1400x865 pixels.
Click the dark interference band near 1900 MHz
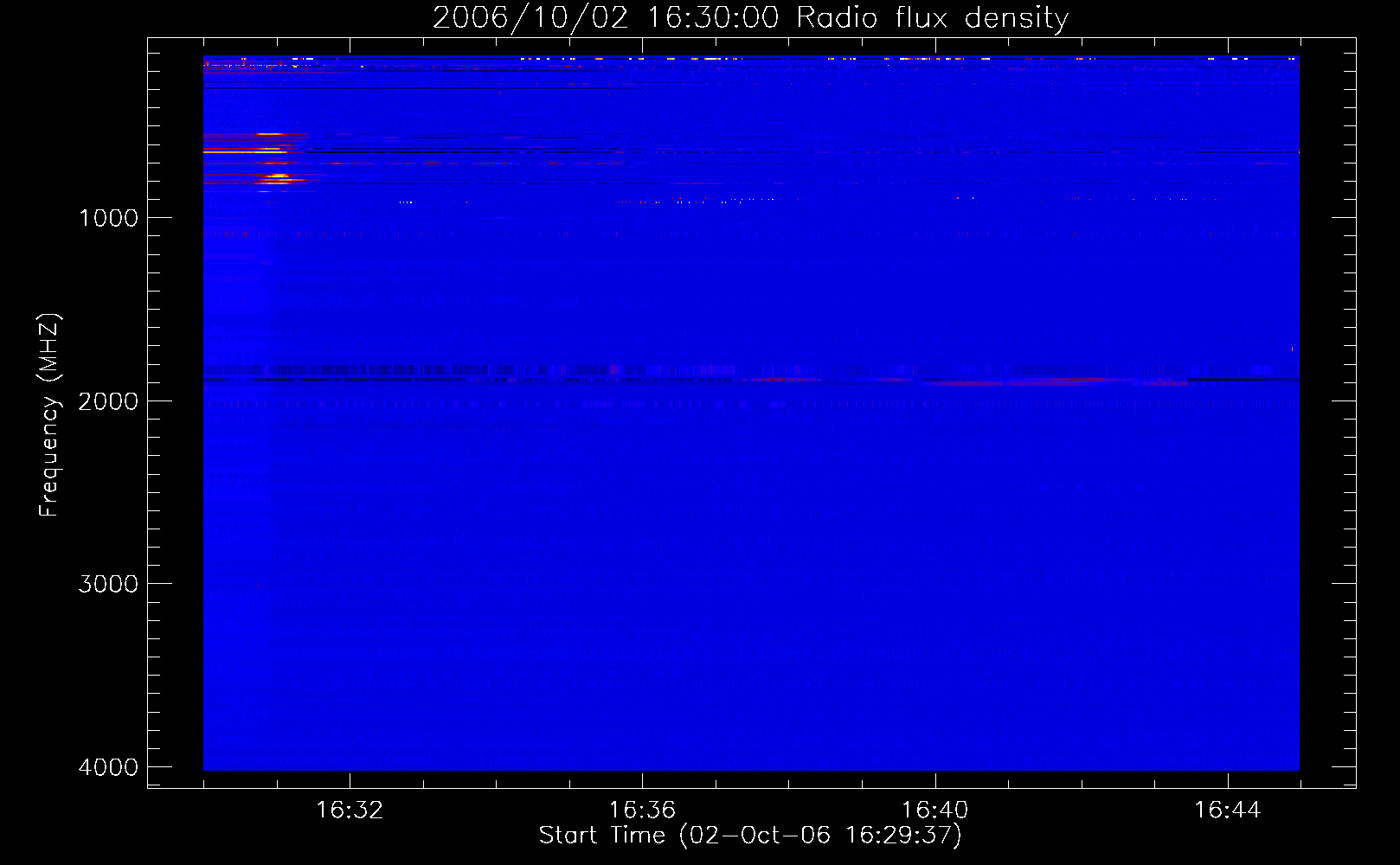coord(751,380)
